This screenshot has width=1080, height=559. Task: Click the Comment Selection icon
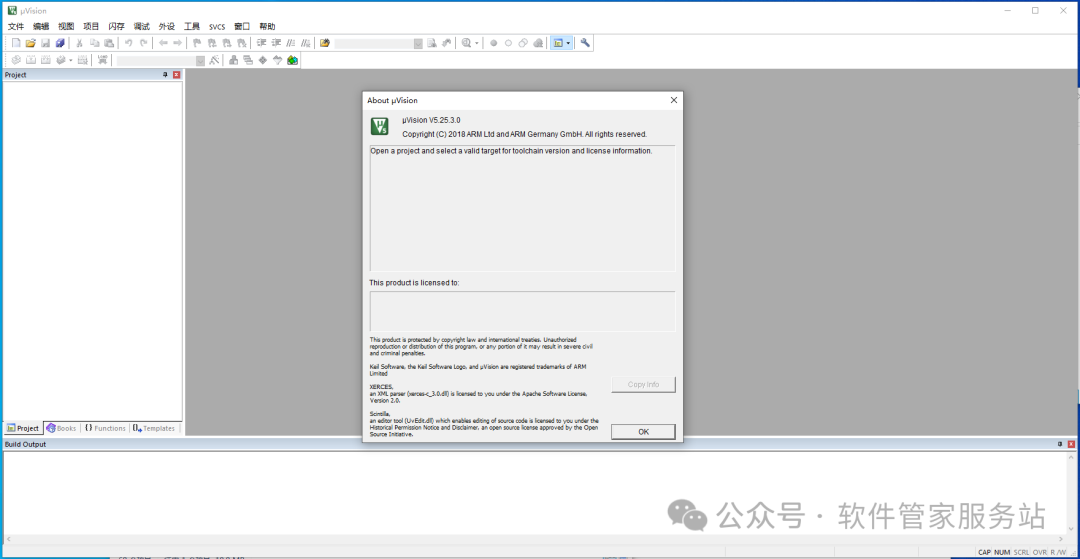tap(291, 43)
